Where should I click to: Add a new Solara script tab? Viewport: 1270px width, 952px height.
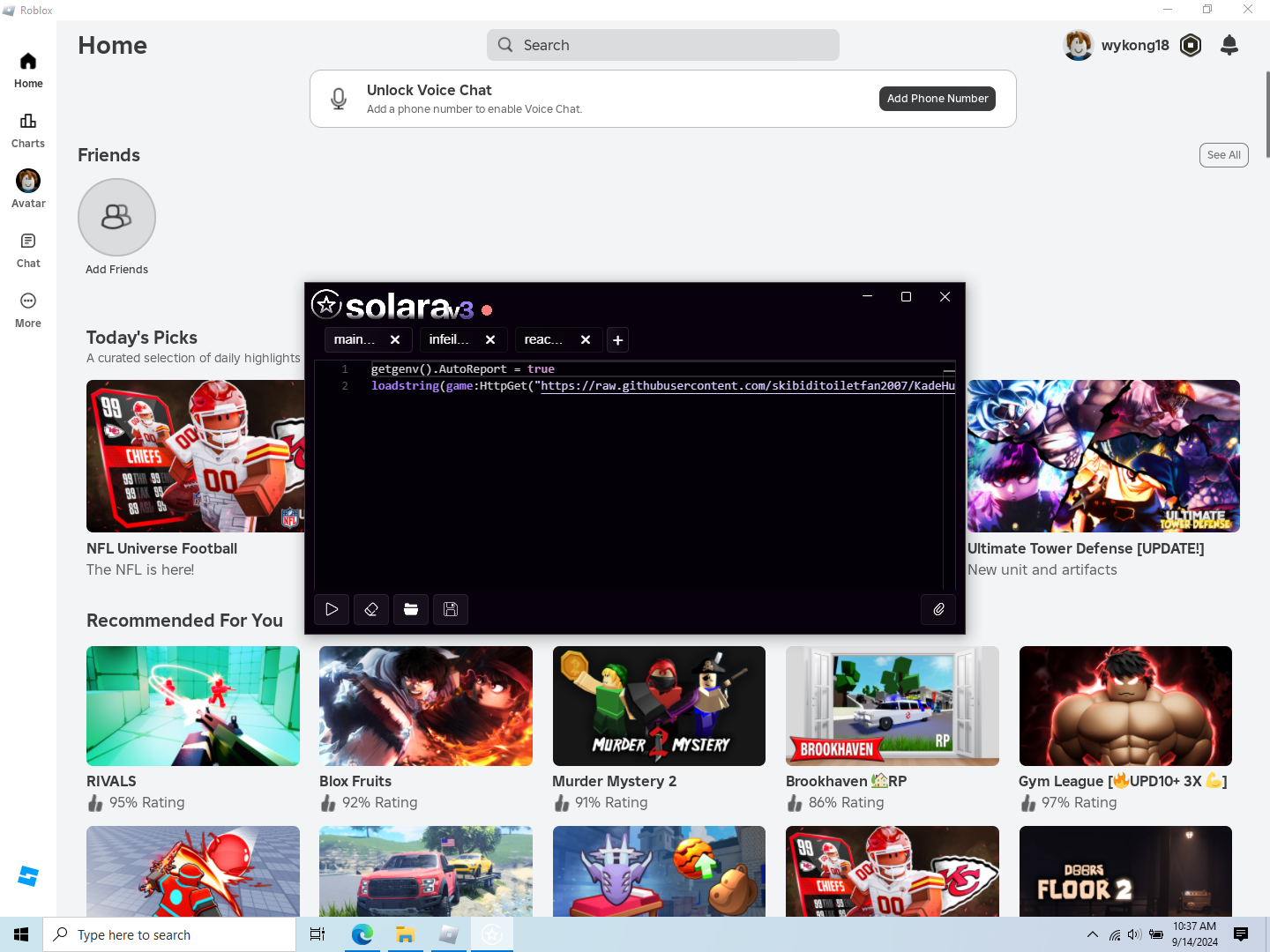point(618,340)
